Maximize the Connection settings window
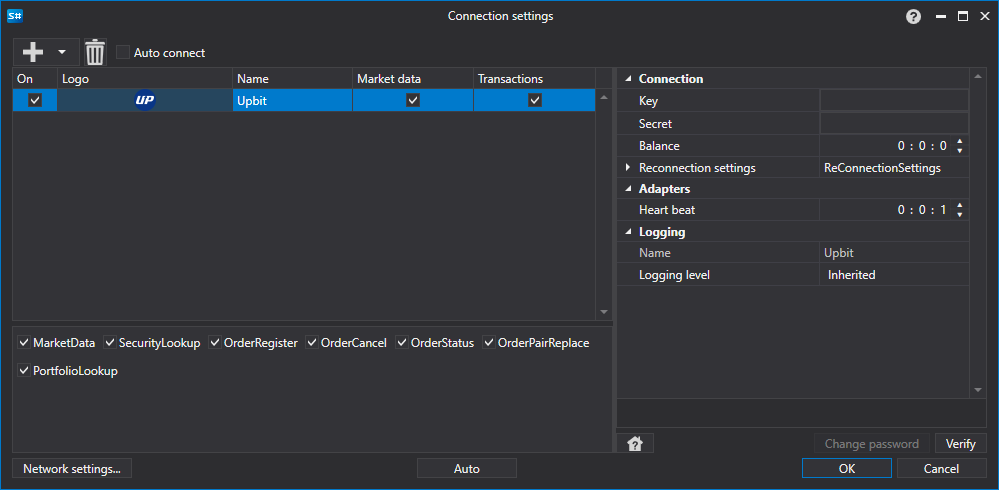Screen dimensions: 999x490 tap(963, 17)
